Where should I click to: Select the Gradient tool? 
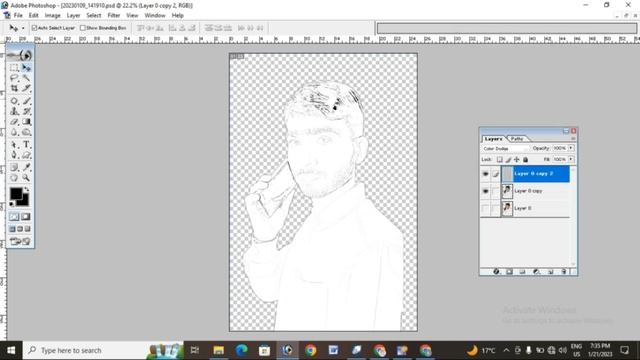coord(26,122)
